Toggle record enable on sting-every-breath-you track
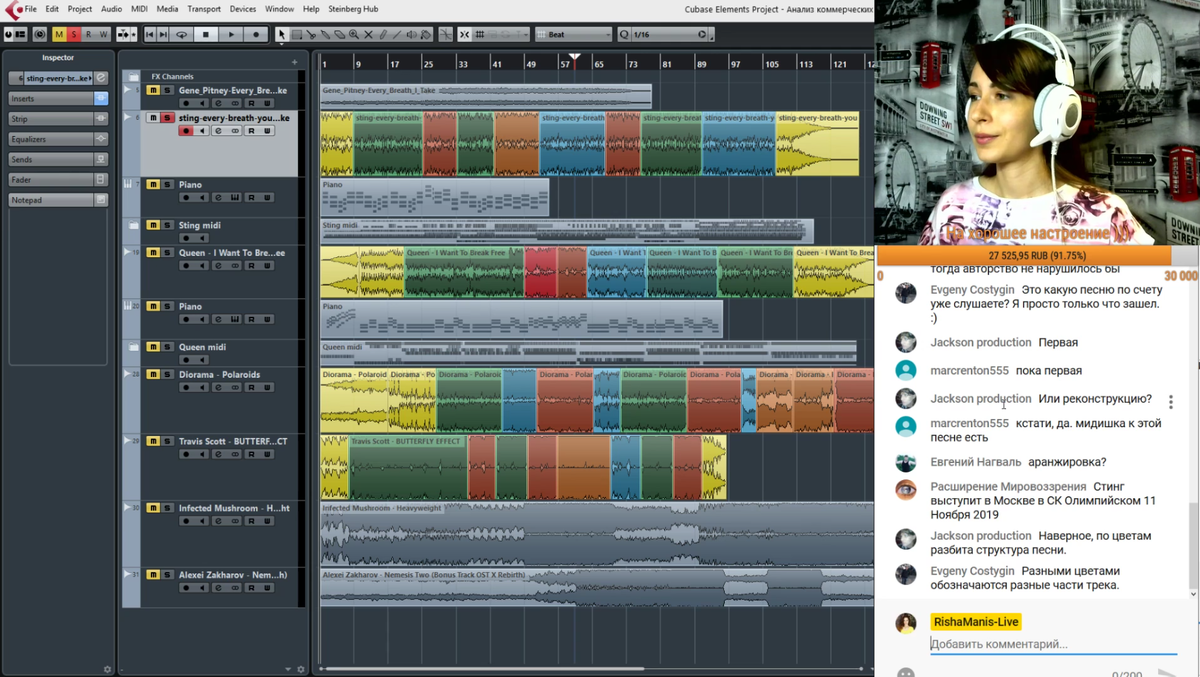Viewport: 1200px width, 677px height. click(186, 131)
